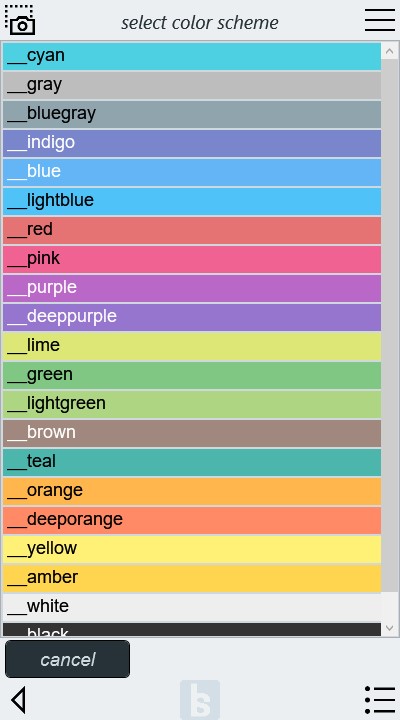Choose the indigo color scheme
This screenshot has height=720, width=400.
192,143
